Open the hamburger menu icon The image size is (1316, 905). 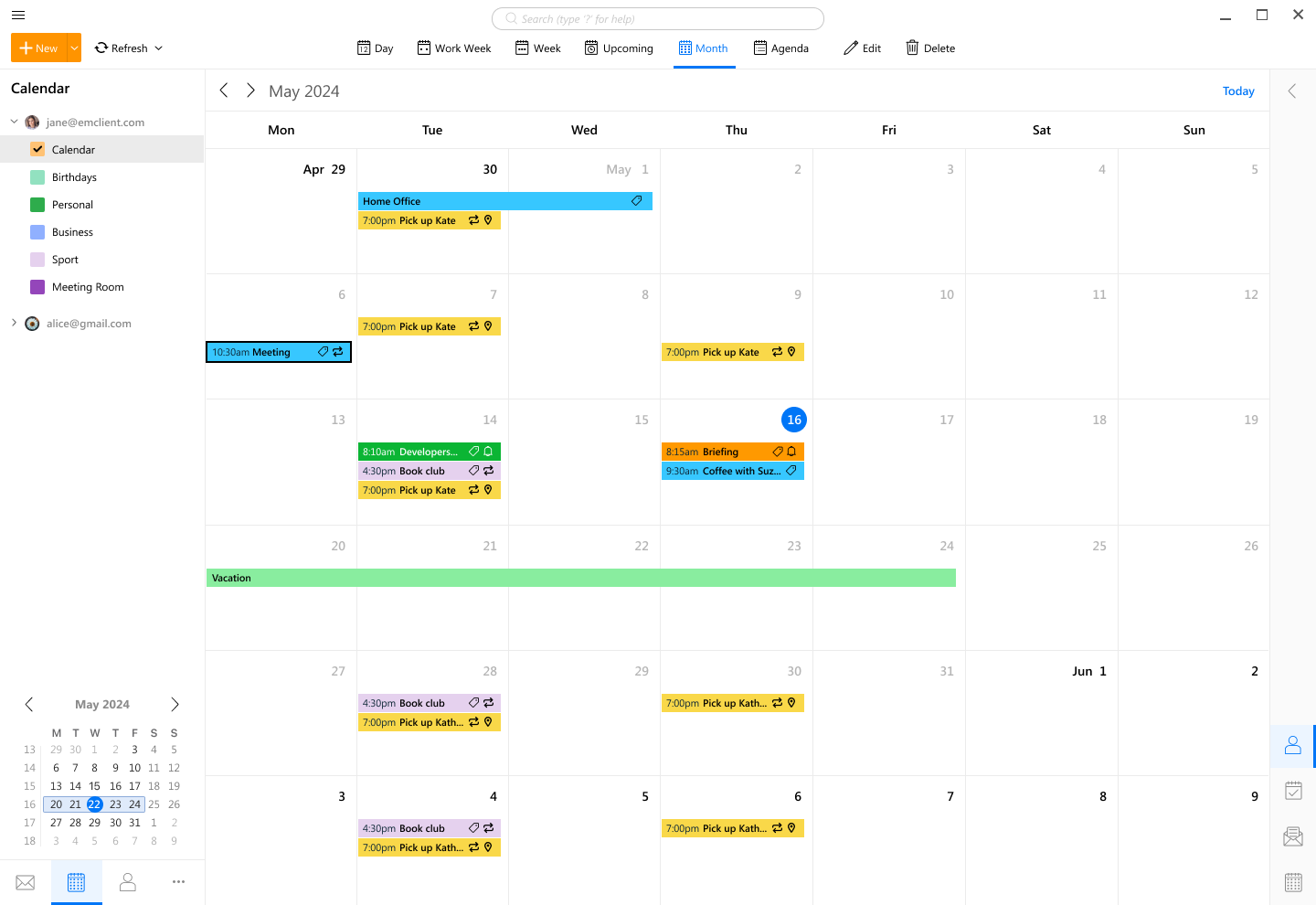[x=18, y=15]
